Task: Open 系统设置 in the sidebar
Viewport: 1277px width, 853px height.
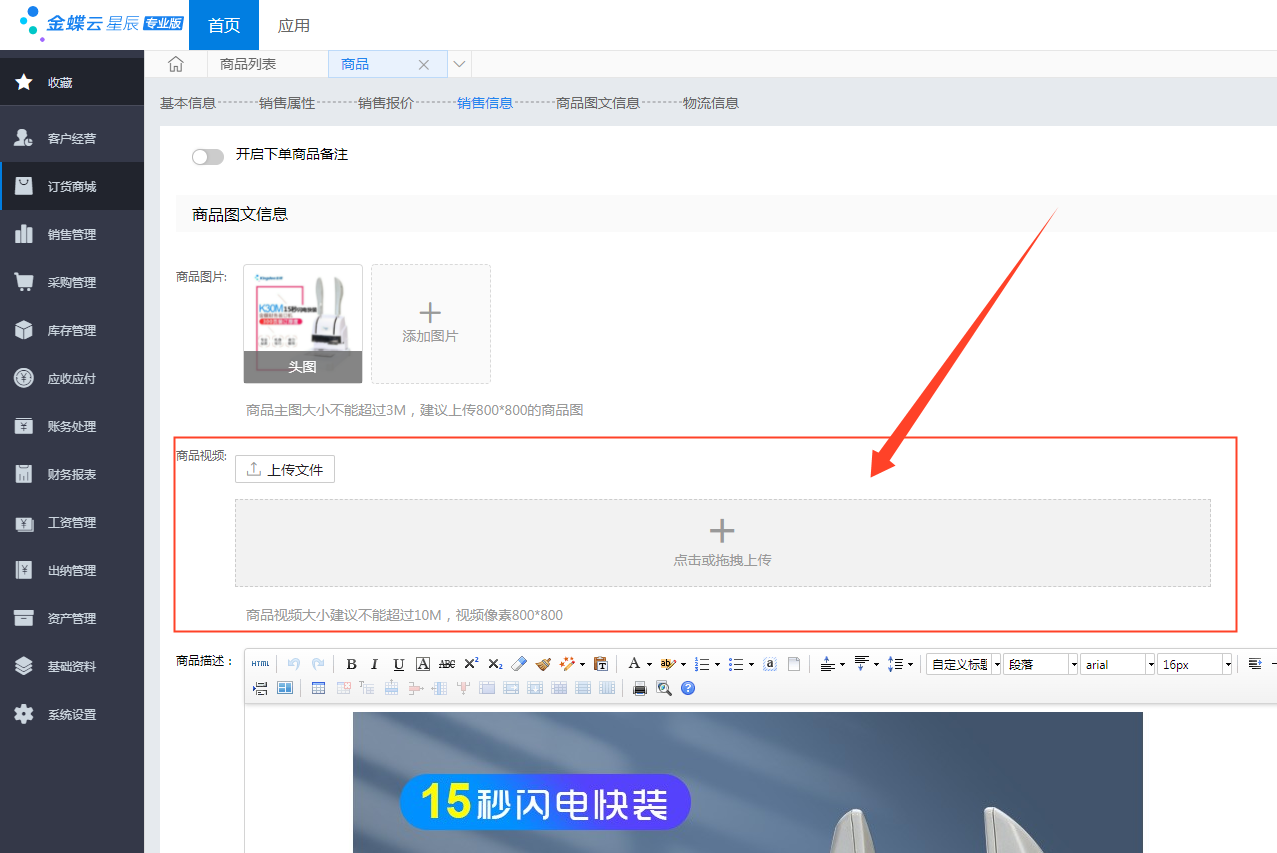Action: point(72,714)
